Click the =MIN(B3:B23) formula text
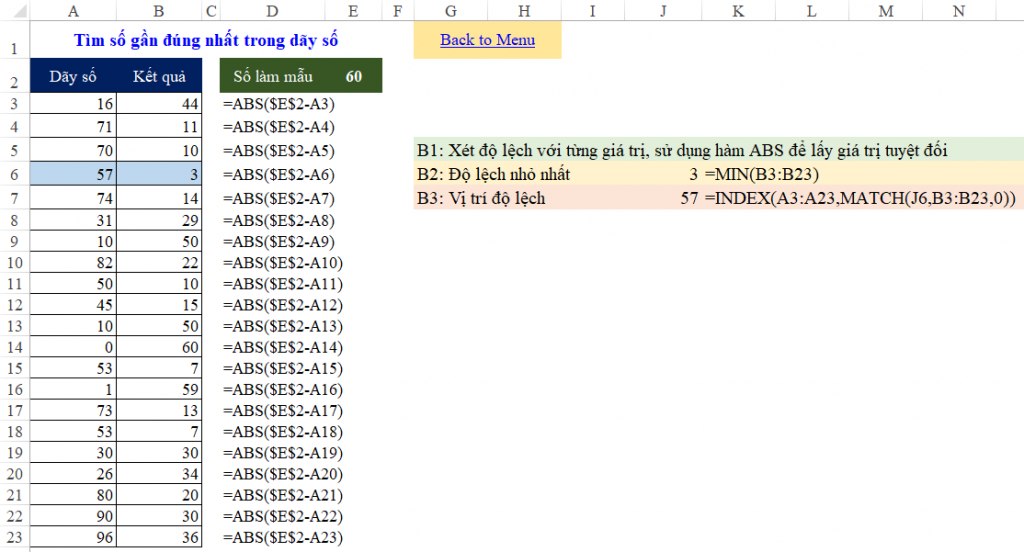Image resolution: width=1024 pixels, height=552 pixels. click(760, 174)
